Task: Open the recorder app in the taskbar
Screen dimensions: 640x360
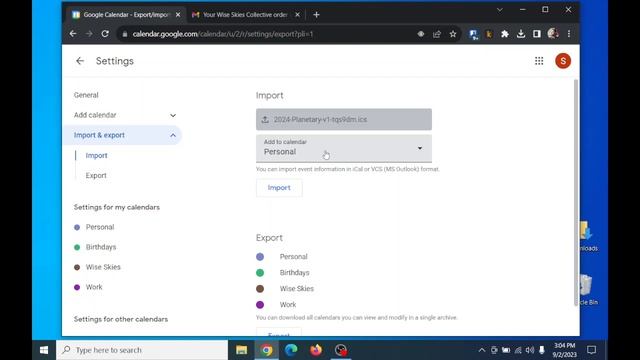Action: (x=341, y=350)
